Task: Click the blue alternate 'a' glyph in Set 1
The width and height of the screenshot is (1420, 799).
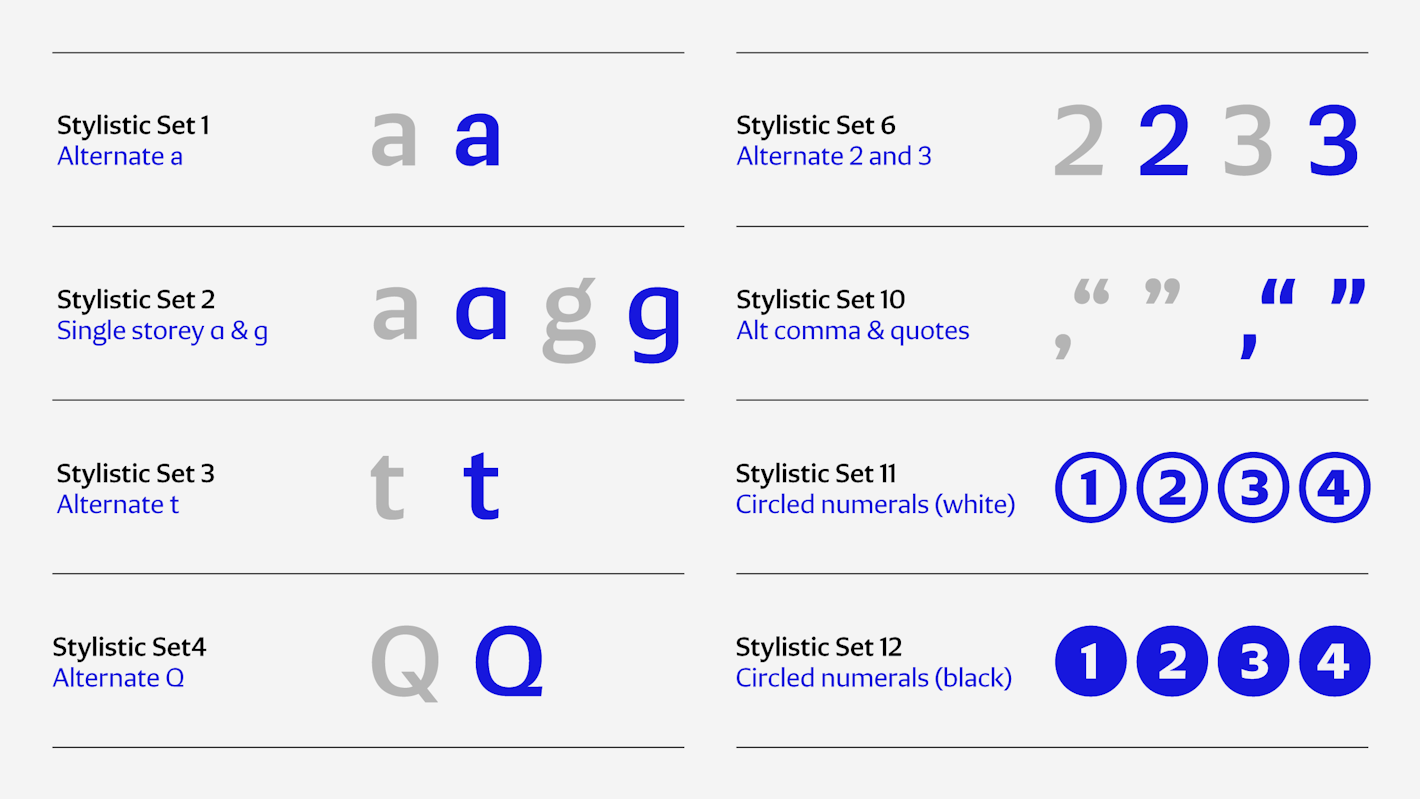Action: [x=477, y=139]
